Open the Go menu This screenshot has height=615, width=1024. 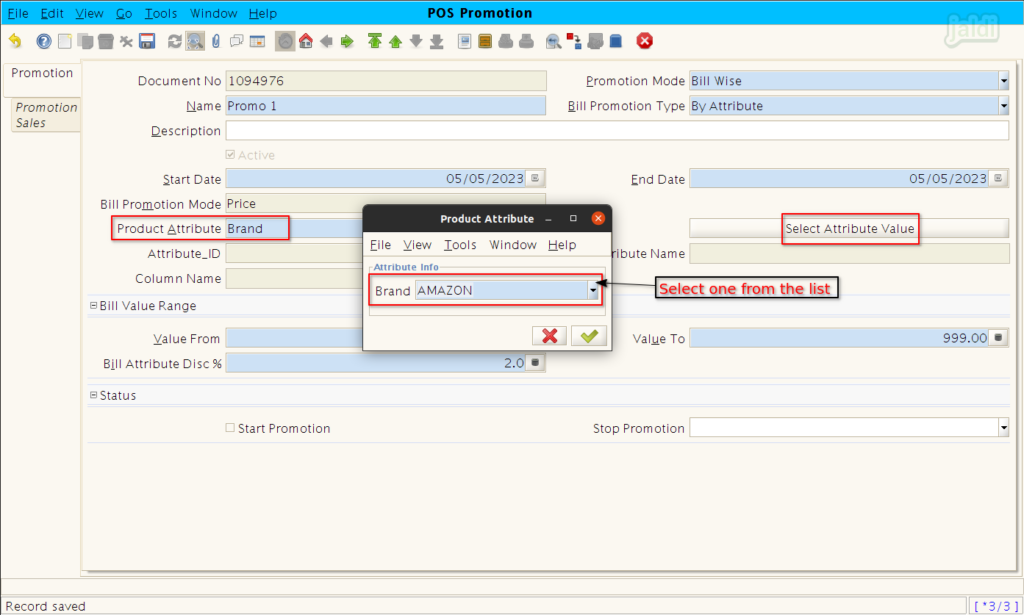point(124,13)
